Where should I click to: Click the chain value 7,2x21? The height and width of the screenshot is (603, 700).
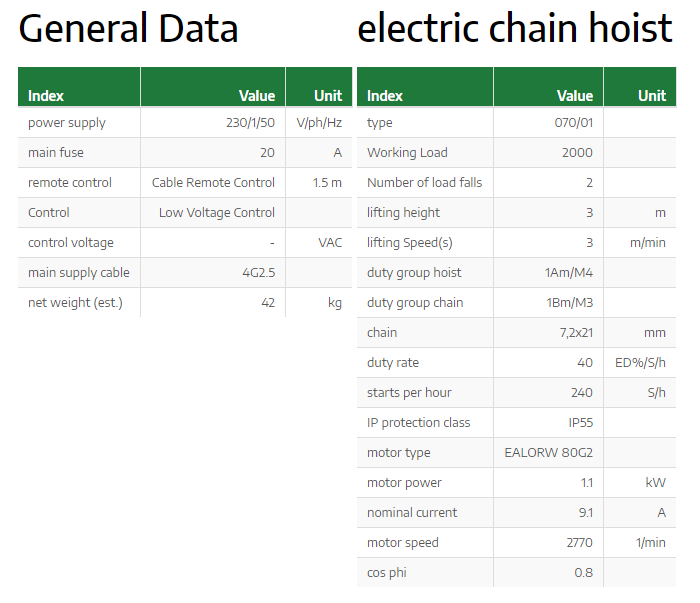tap(576, 333)
